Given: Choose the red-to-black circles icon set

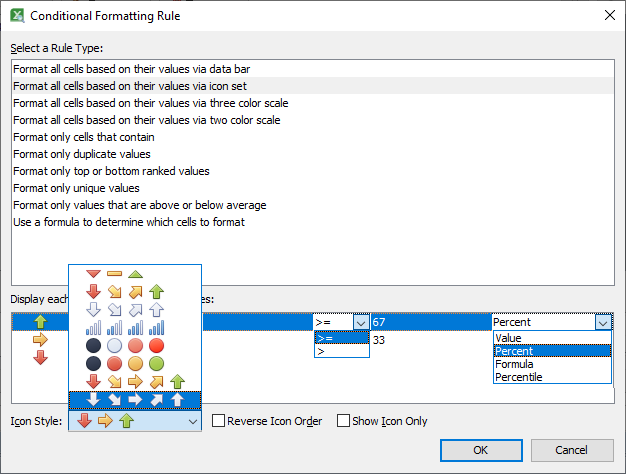Looking at the screenshot, I should [124, 346].
